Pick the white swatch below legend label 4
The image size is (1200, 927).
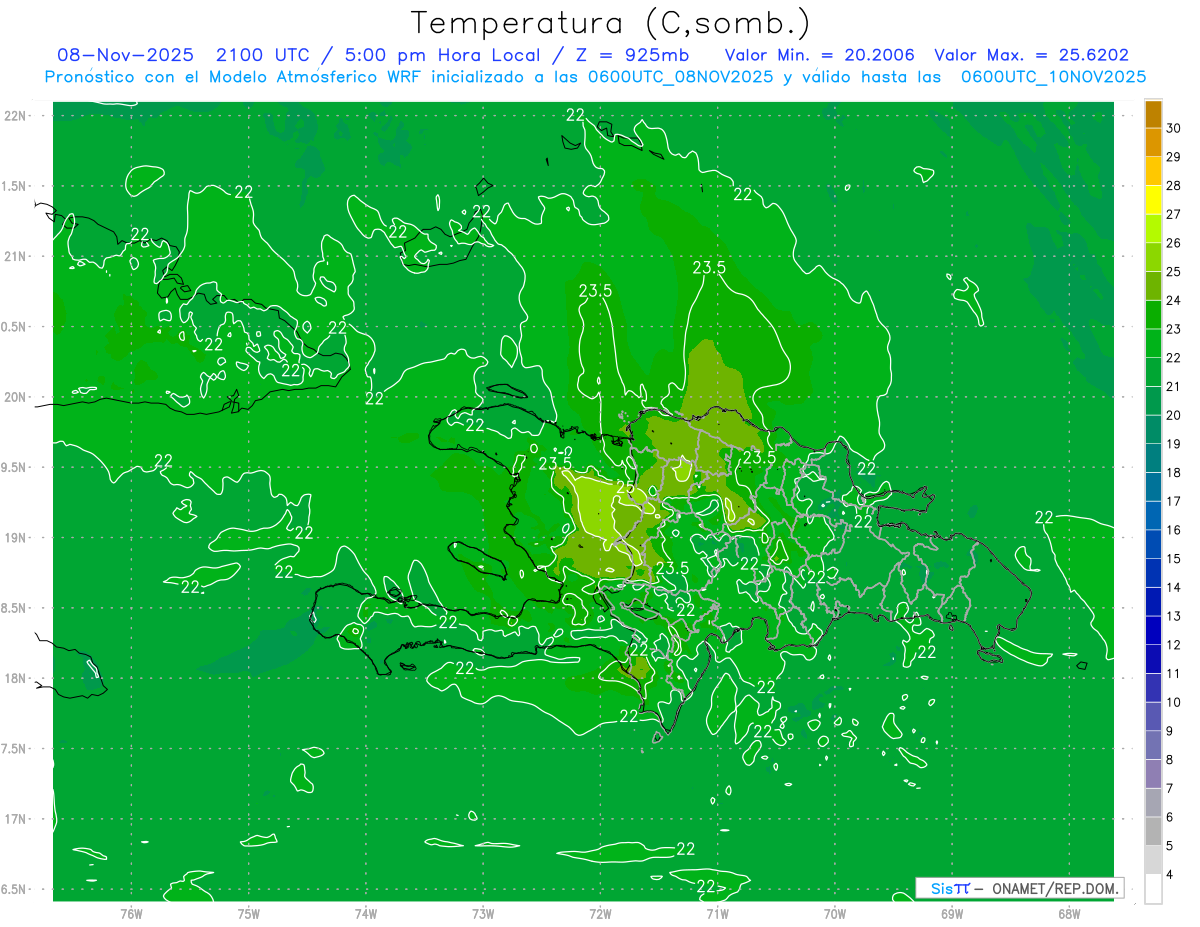[1153, 889]
